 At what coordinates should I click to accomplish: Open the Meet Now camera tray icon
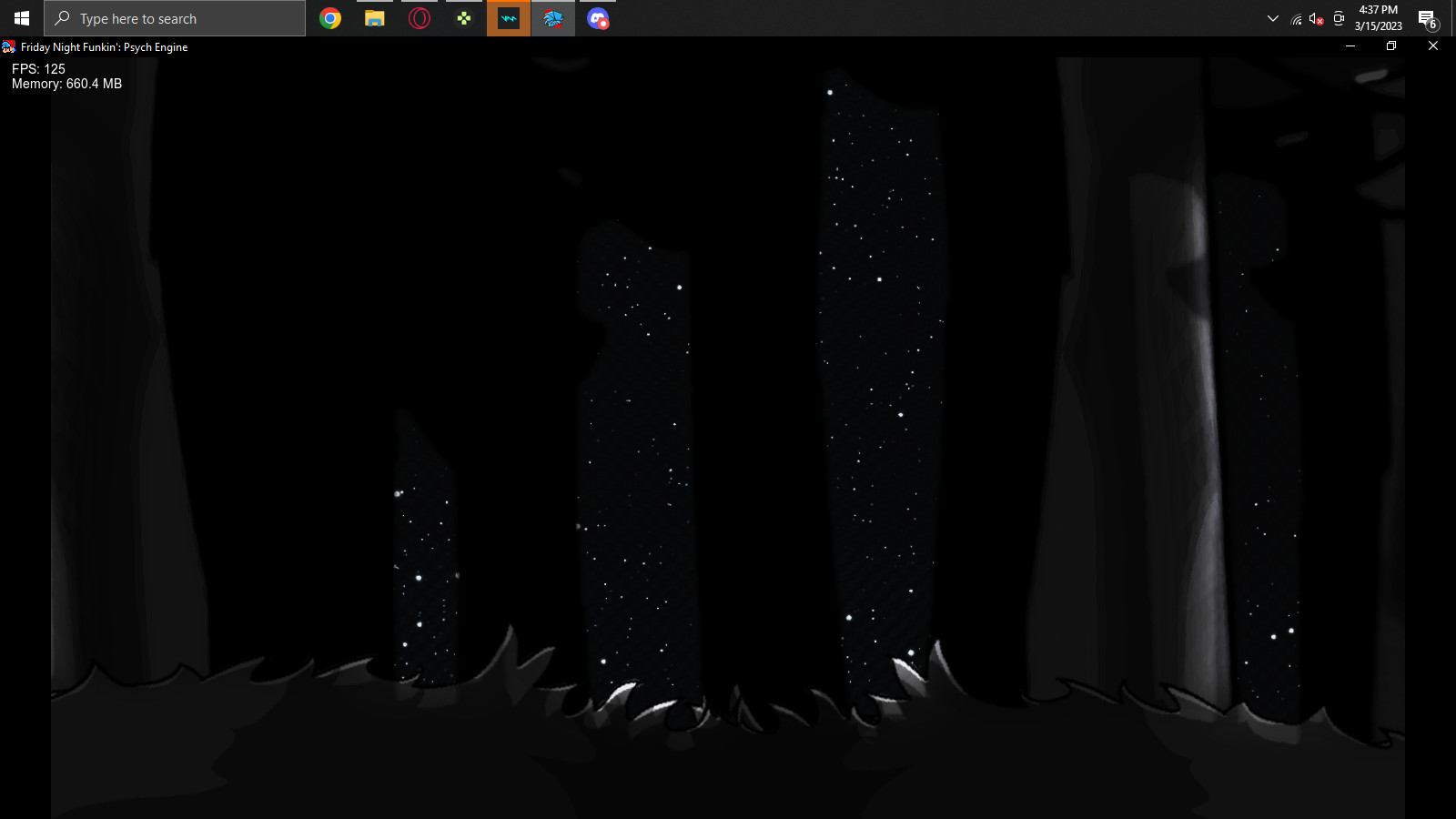(x=1339, y=18)
